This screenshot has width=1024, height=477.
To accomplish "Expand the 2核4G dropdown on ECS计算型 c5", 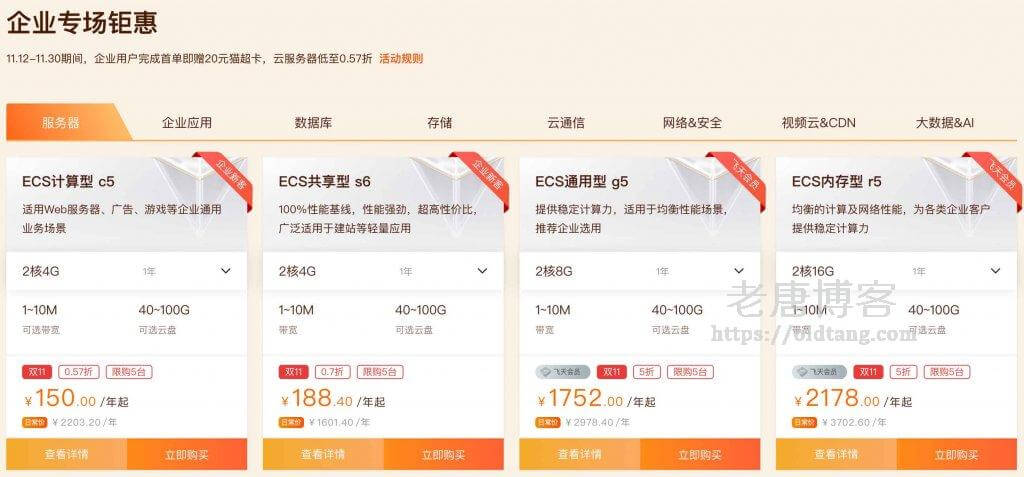I will click(x=127, y=271).
